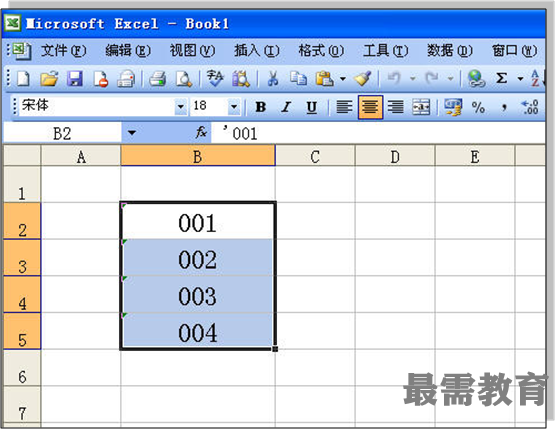Screen dimensions: 555x429
Task: Open the 格式(O) menu
Action: [321, 51]
